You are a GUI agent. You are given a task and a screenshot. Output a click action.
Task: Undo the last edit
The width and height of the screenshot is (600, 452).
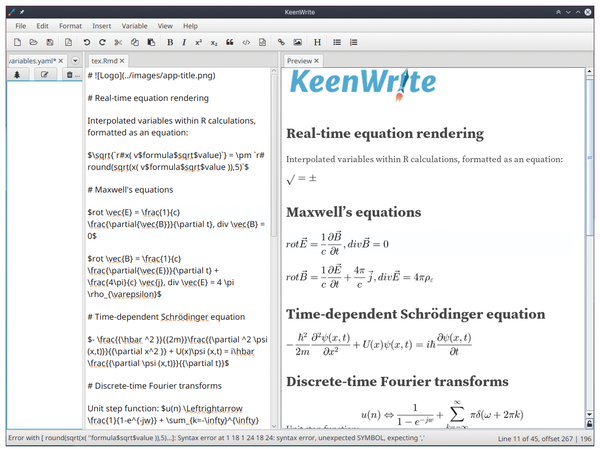tap(87, 42)
